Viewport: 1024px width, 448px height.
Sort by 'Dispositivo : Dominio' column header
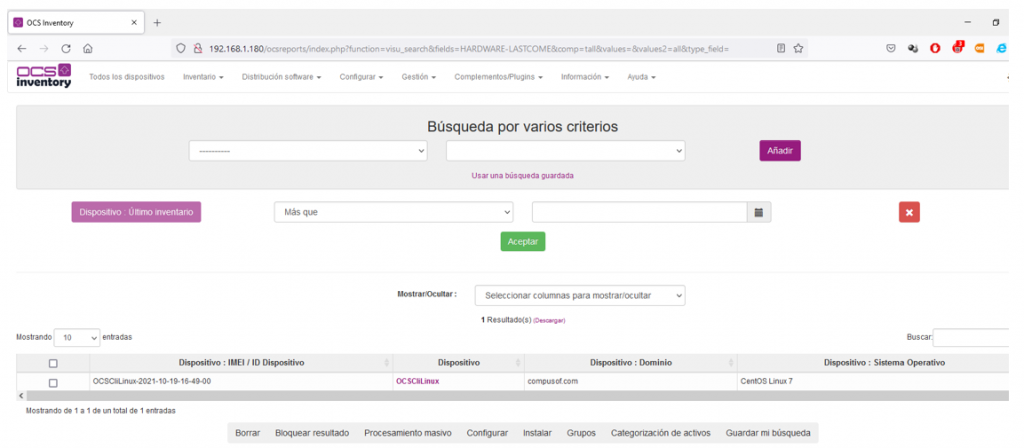(631, 362)
